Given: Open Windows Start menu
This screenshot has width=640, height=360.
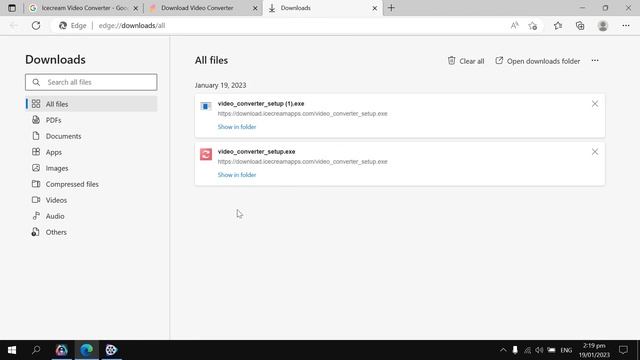Looking at the screenshot, I should coord(12,350).
